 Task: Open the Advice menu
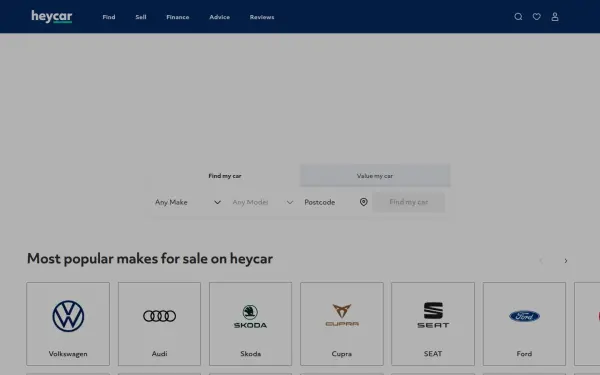[x=220, y=17]
